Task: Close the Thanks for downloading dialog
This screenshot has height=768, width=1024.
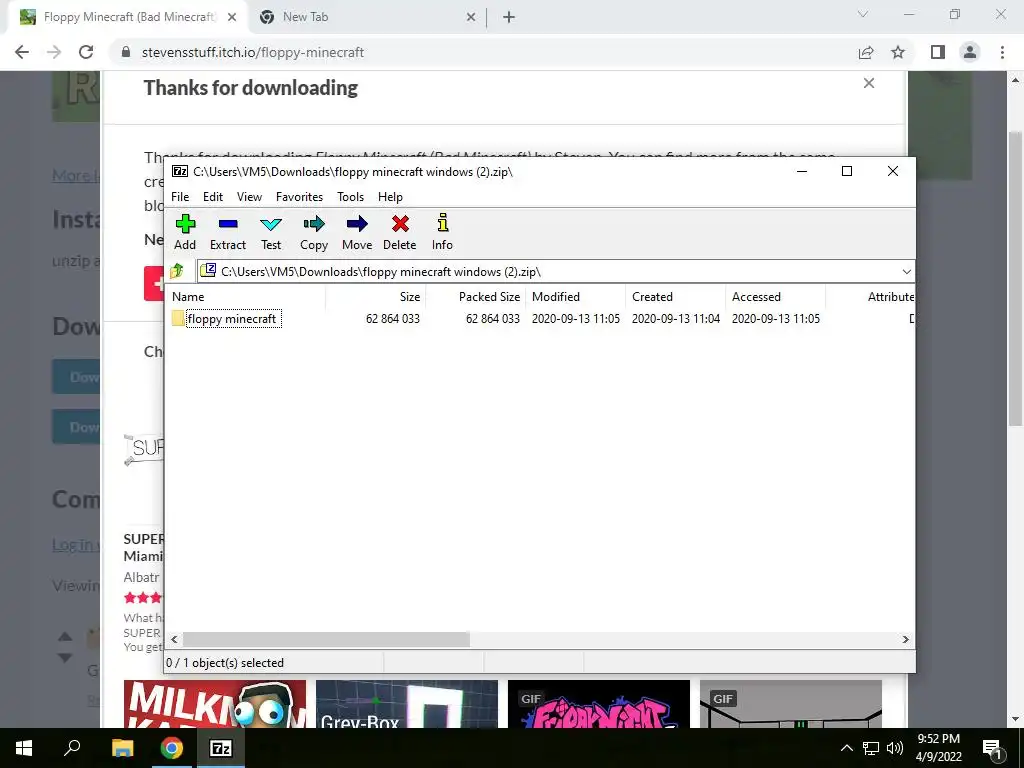Action: (x=869, y=83)
